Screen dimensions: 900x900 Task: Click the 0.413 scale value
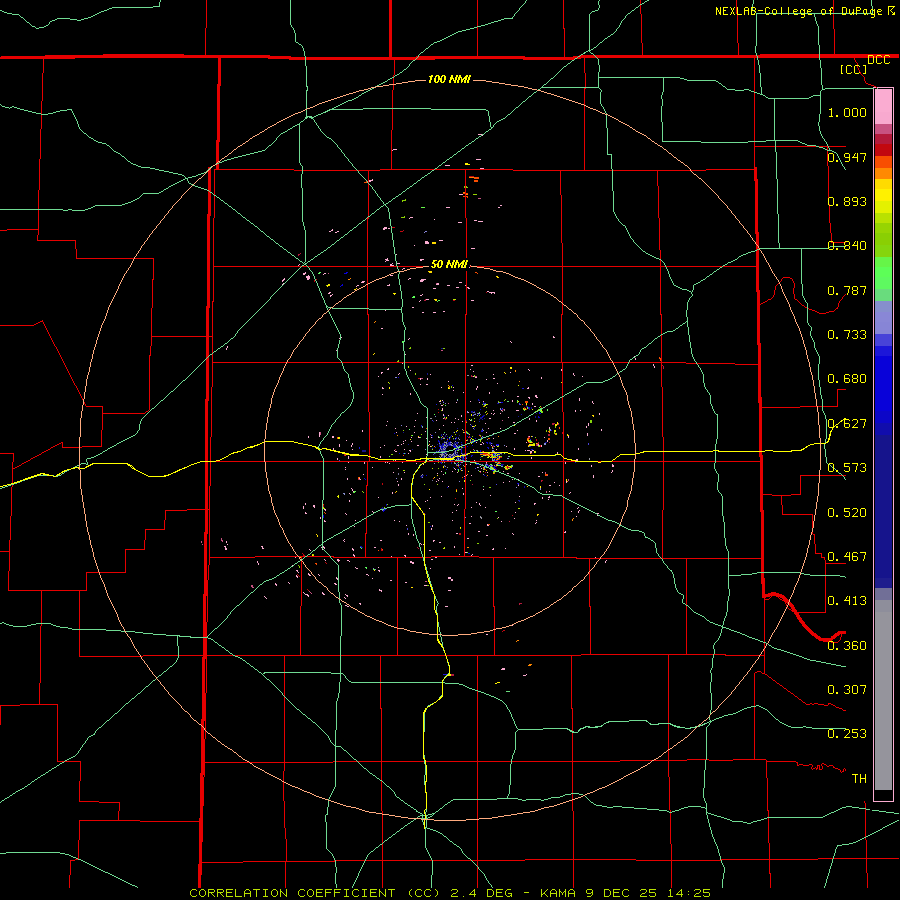(847, 601)
